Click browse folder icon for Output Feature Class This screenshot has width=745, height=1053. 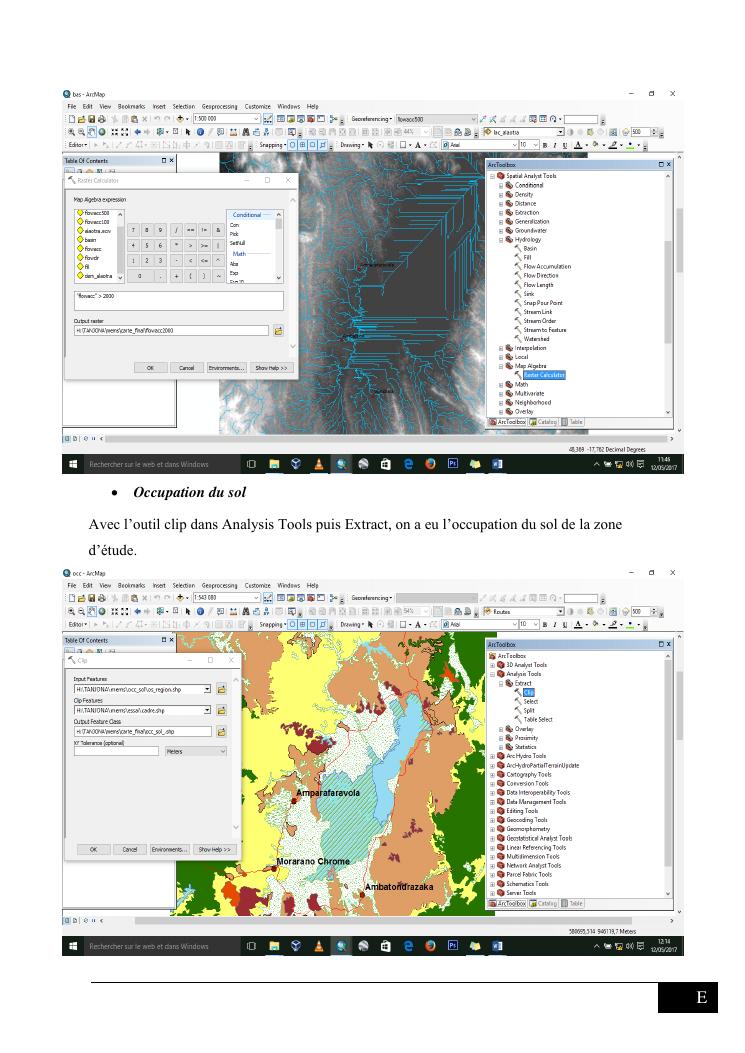pos(221,731)
